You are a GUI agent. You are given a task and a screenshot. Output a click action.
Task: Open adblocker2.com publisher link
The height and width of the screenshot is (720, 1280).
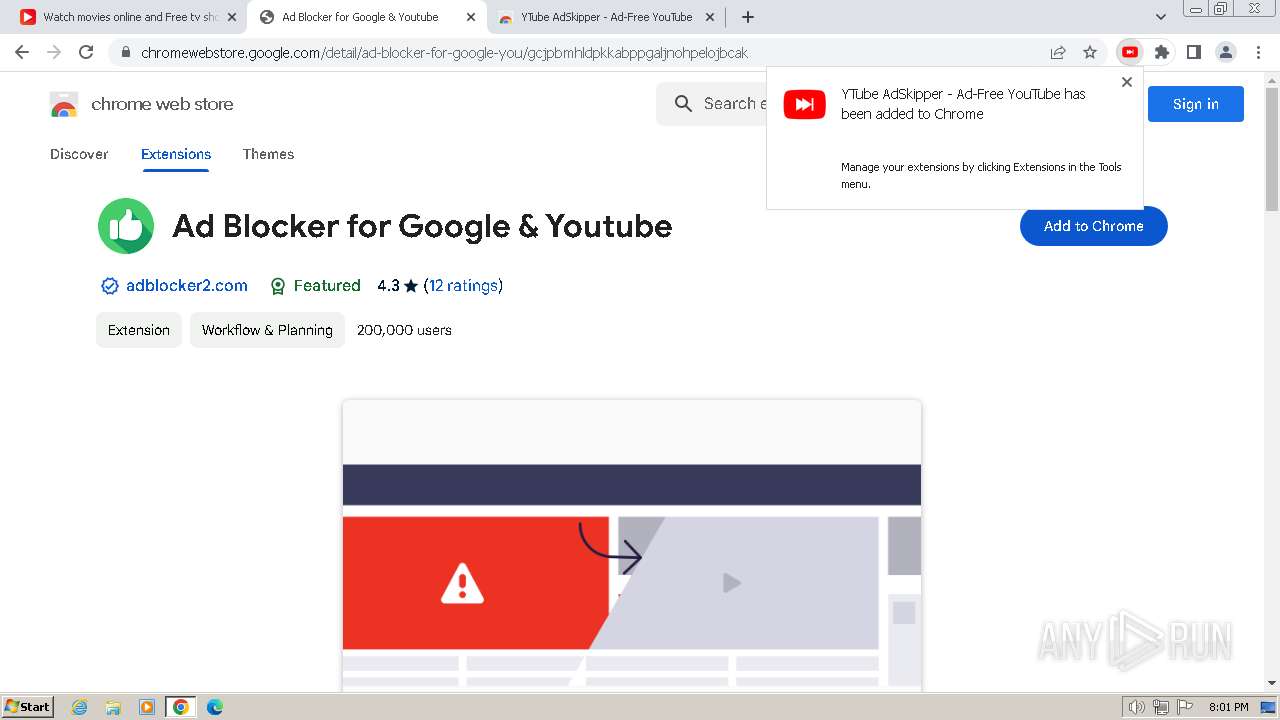pyautogui.click(x=186, y=286)
